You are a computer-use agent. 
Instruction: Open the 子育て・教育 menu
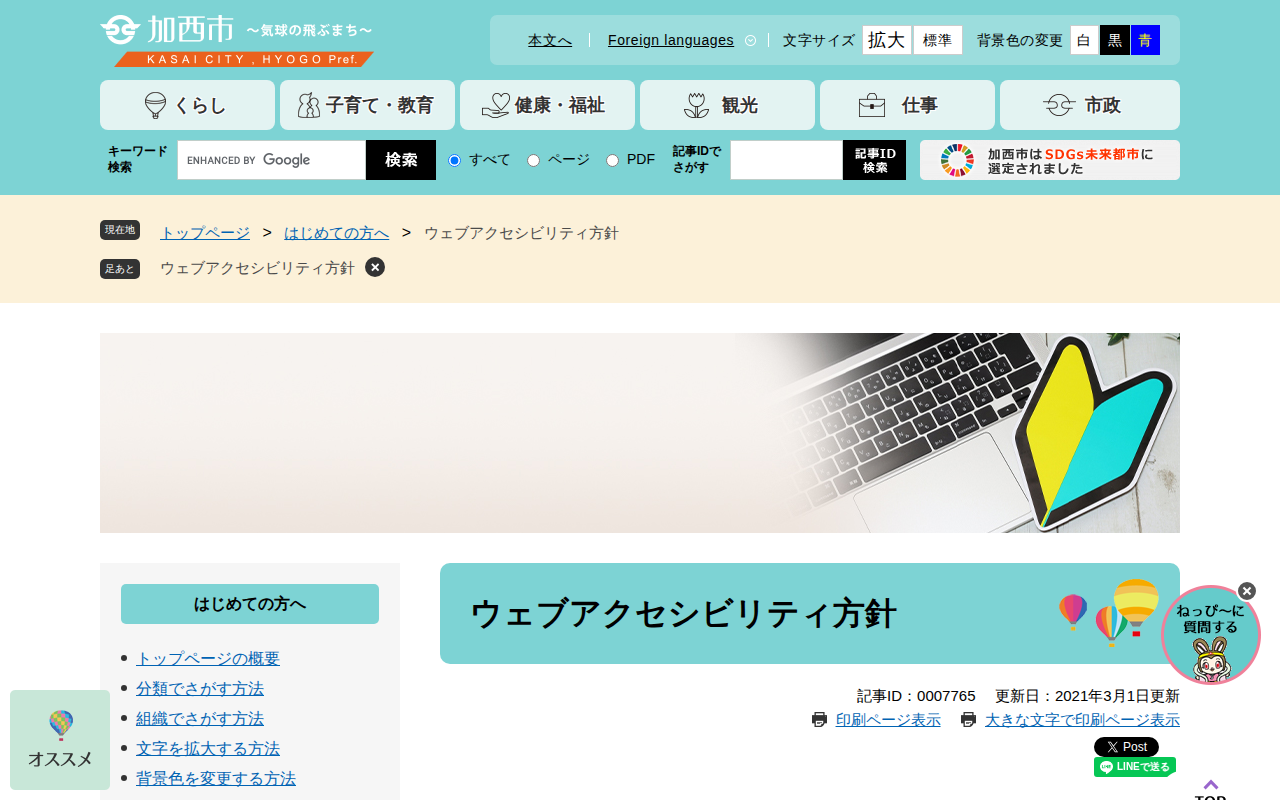pos(367,105)
